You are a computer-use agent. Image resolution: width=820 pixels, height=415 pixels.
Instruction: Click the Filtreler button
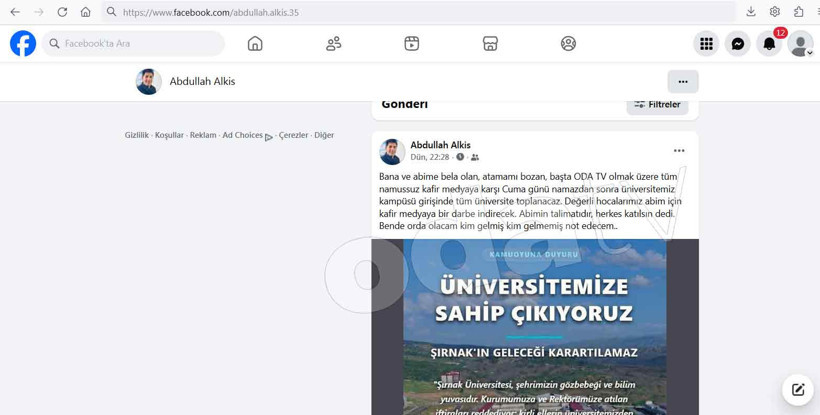point(657,105)
